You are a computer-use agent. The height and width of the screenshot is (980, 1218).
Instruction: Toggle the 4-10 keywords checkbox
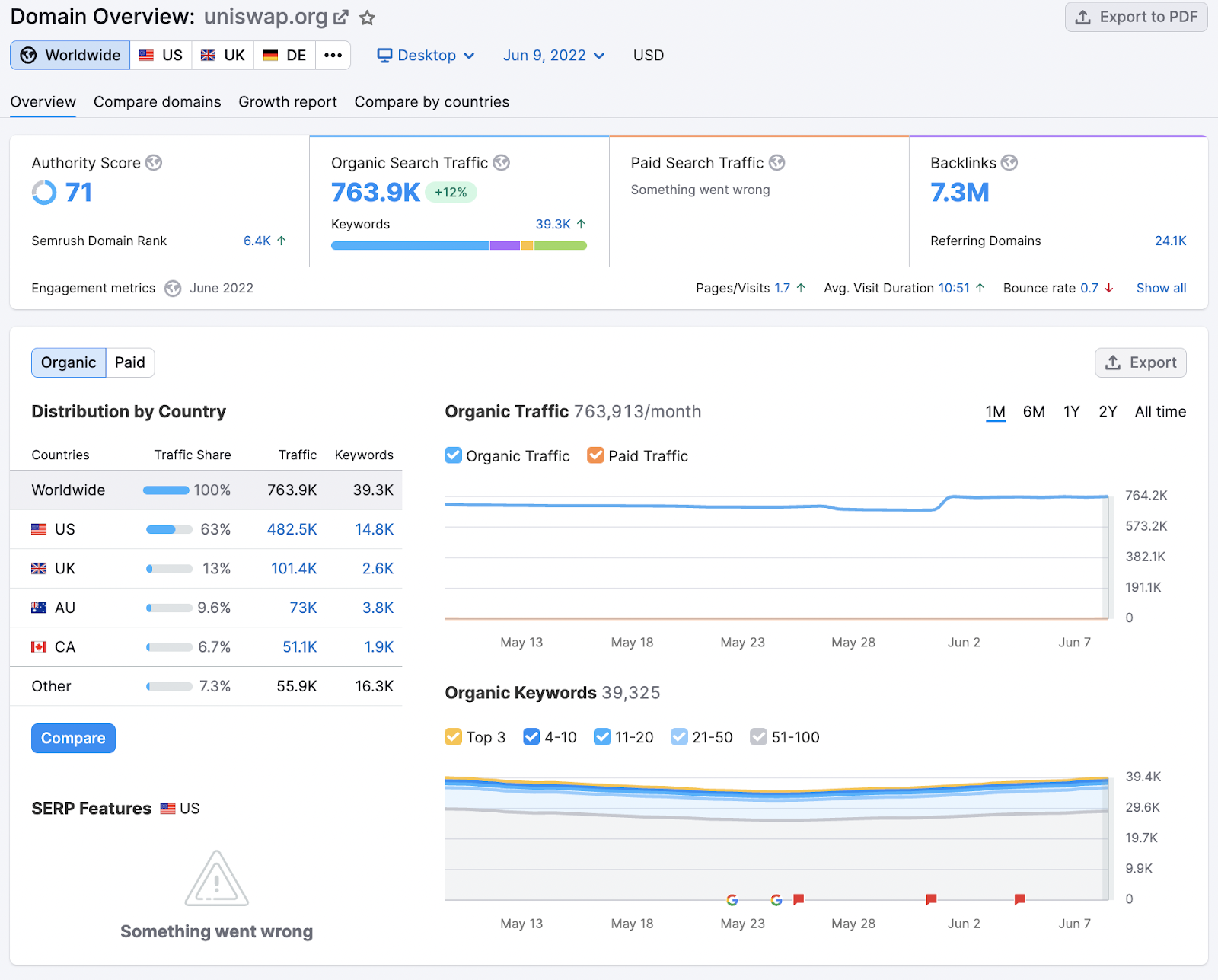[x=532, y=737]
